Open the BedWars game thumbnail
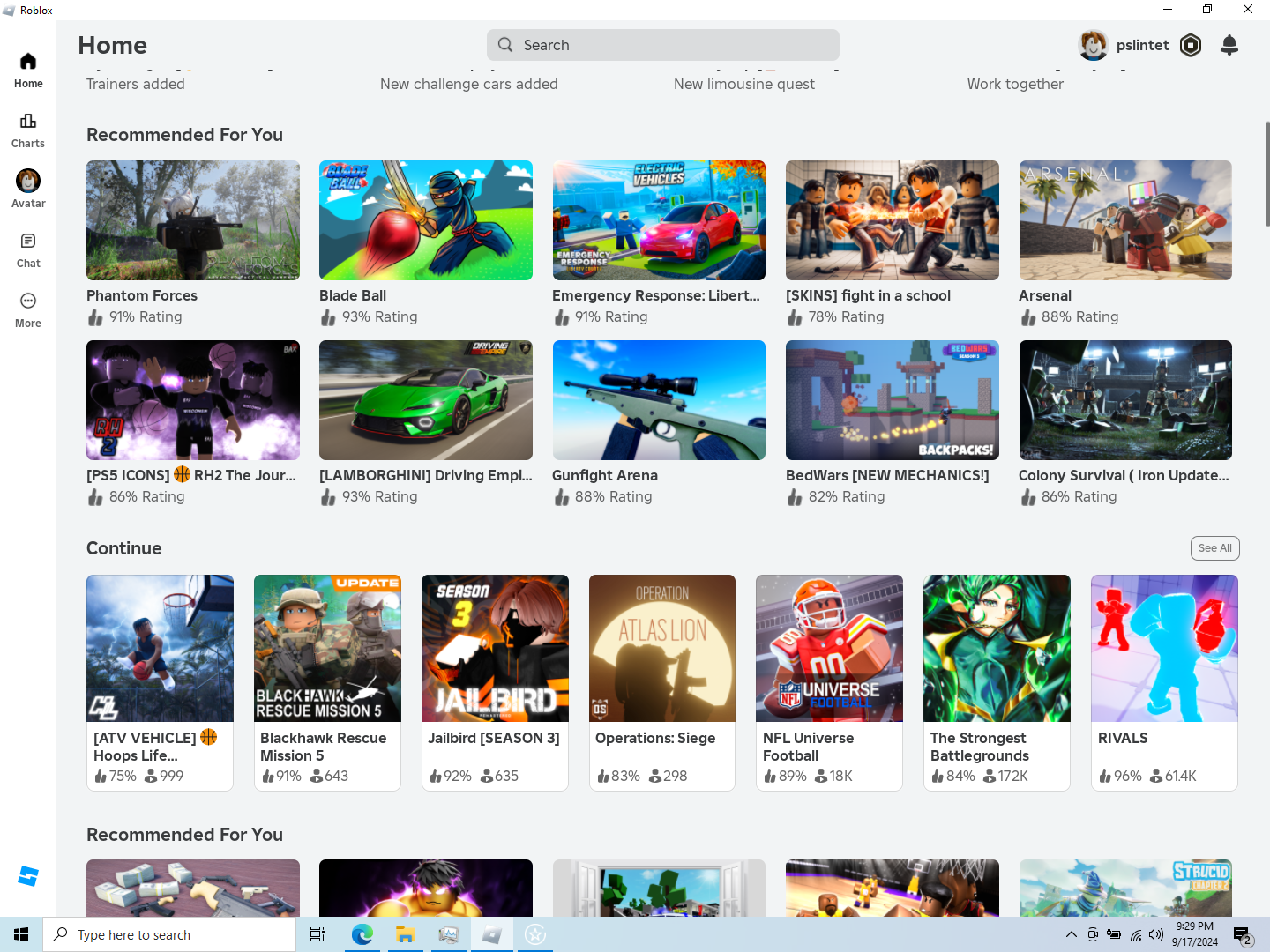Screen dimensions: 1270x952 (893, 400)
